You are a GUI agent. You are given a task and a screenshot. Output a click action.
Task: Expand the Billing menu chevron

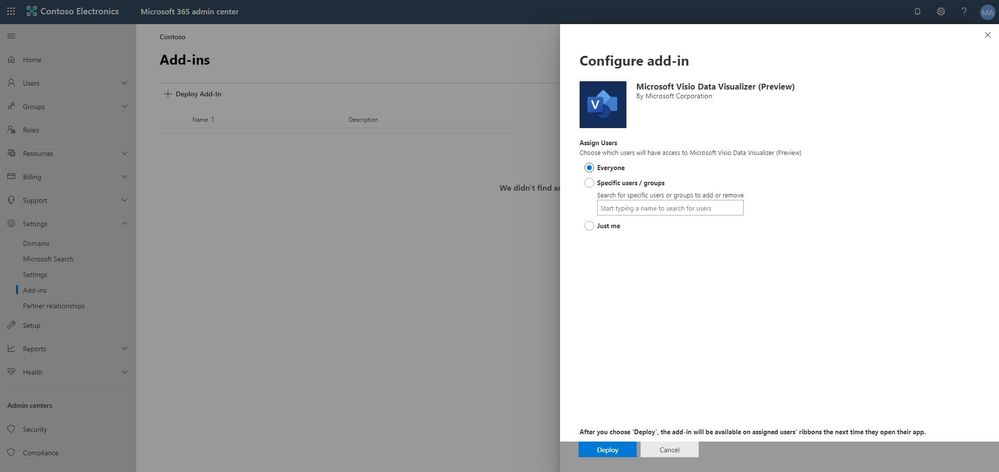(124, 176)
